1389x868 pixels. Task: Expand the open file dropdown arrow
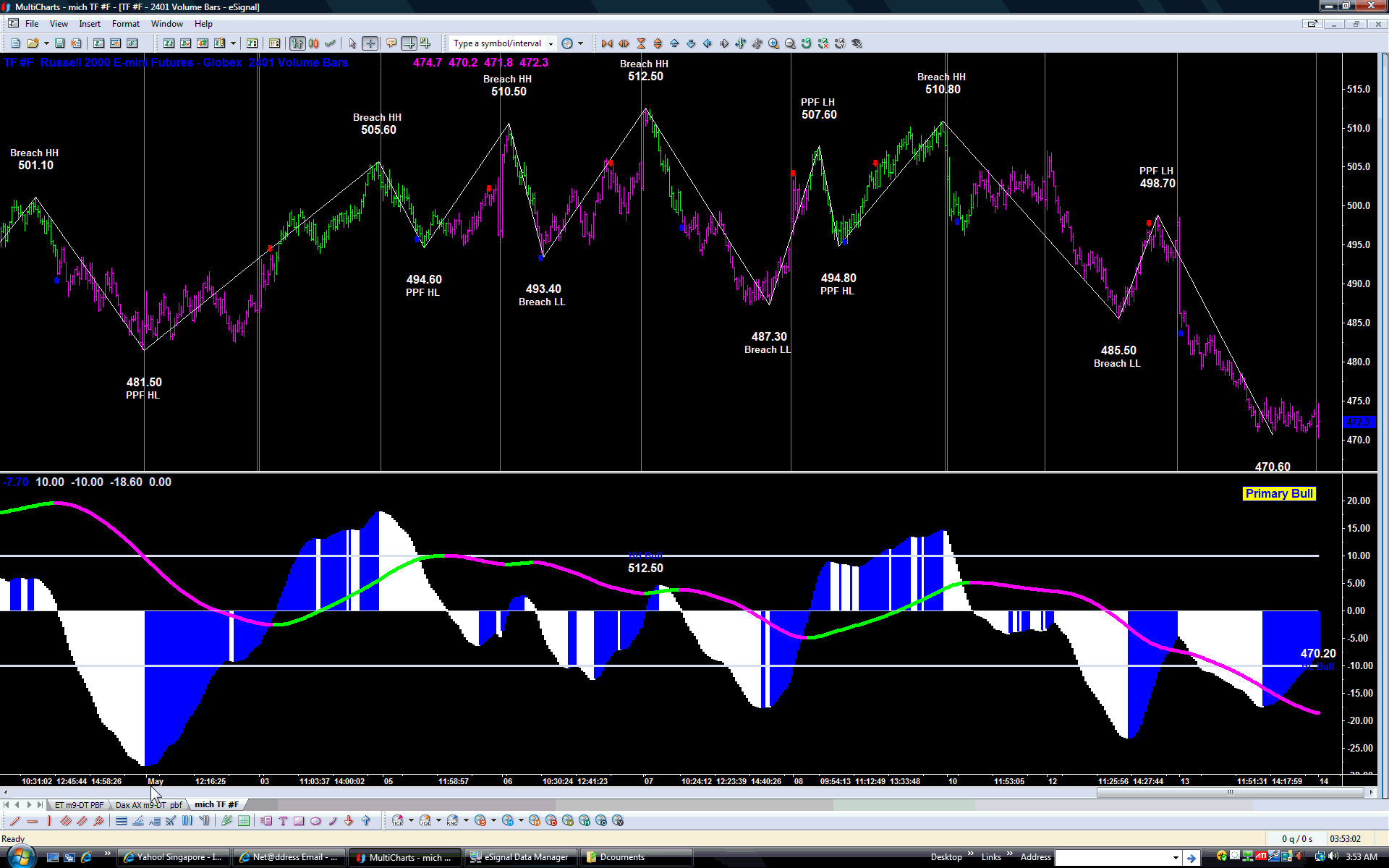pyautogui.click(x=46, y=43)
